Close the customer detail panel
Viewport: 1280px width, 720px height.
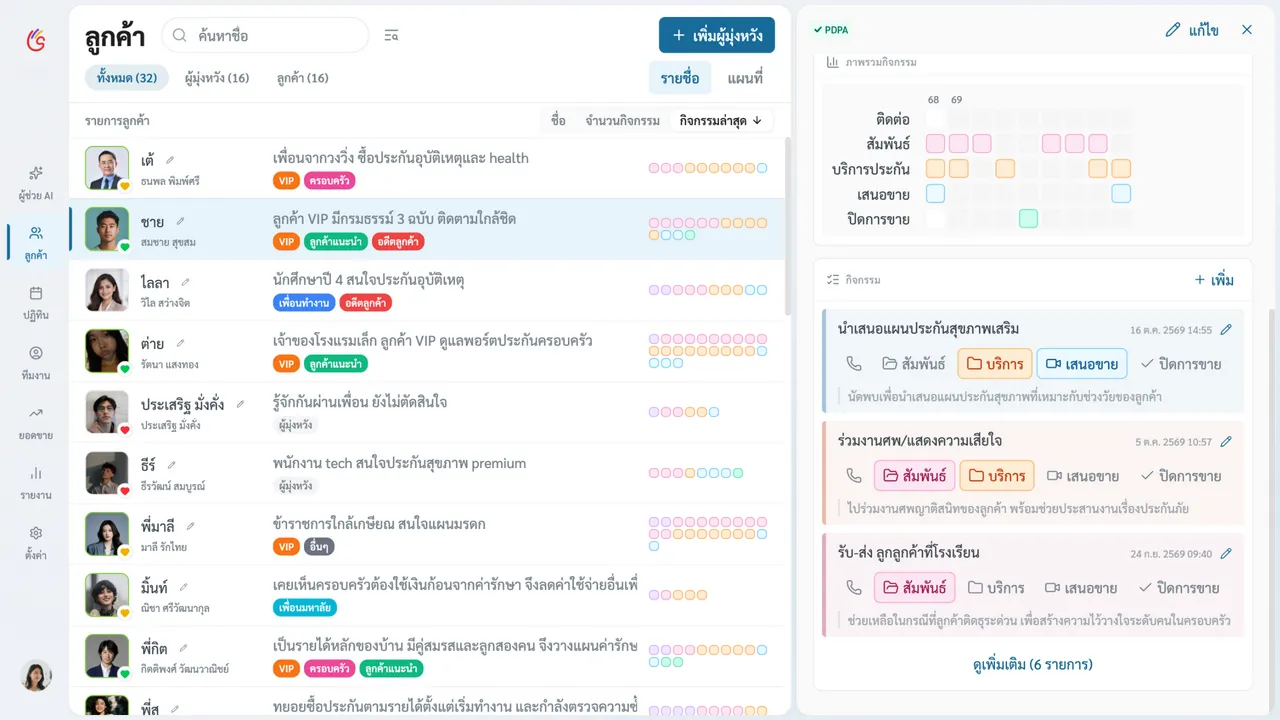(1246, 30)
